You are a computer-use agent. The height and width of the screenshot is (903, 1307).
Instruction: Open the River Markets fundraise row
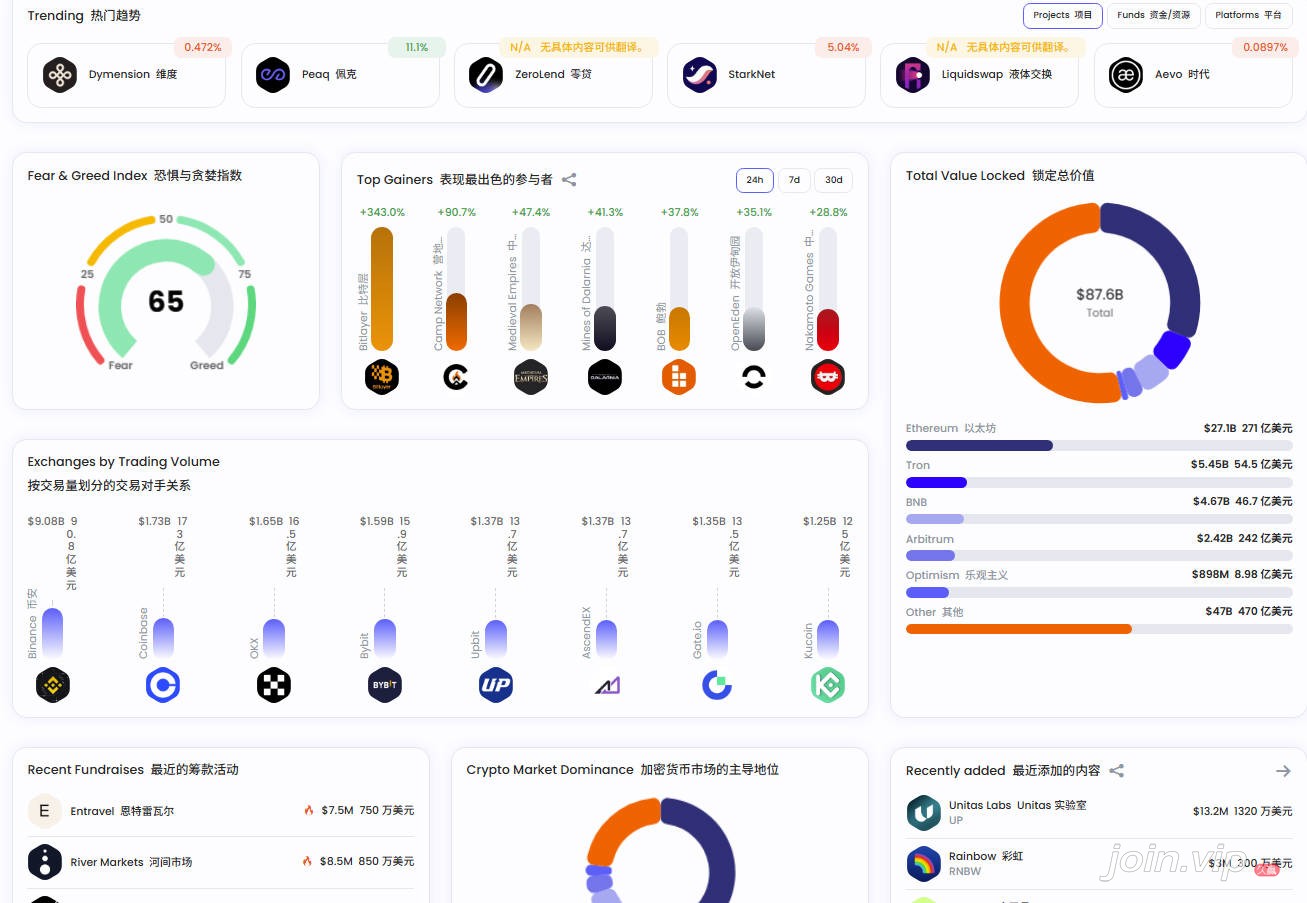click(221, 861)
